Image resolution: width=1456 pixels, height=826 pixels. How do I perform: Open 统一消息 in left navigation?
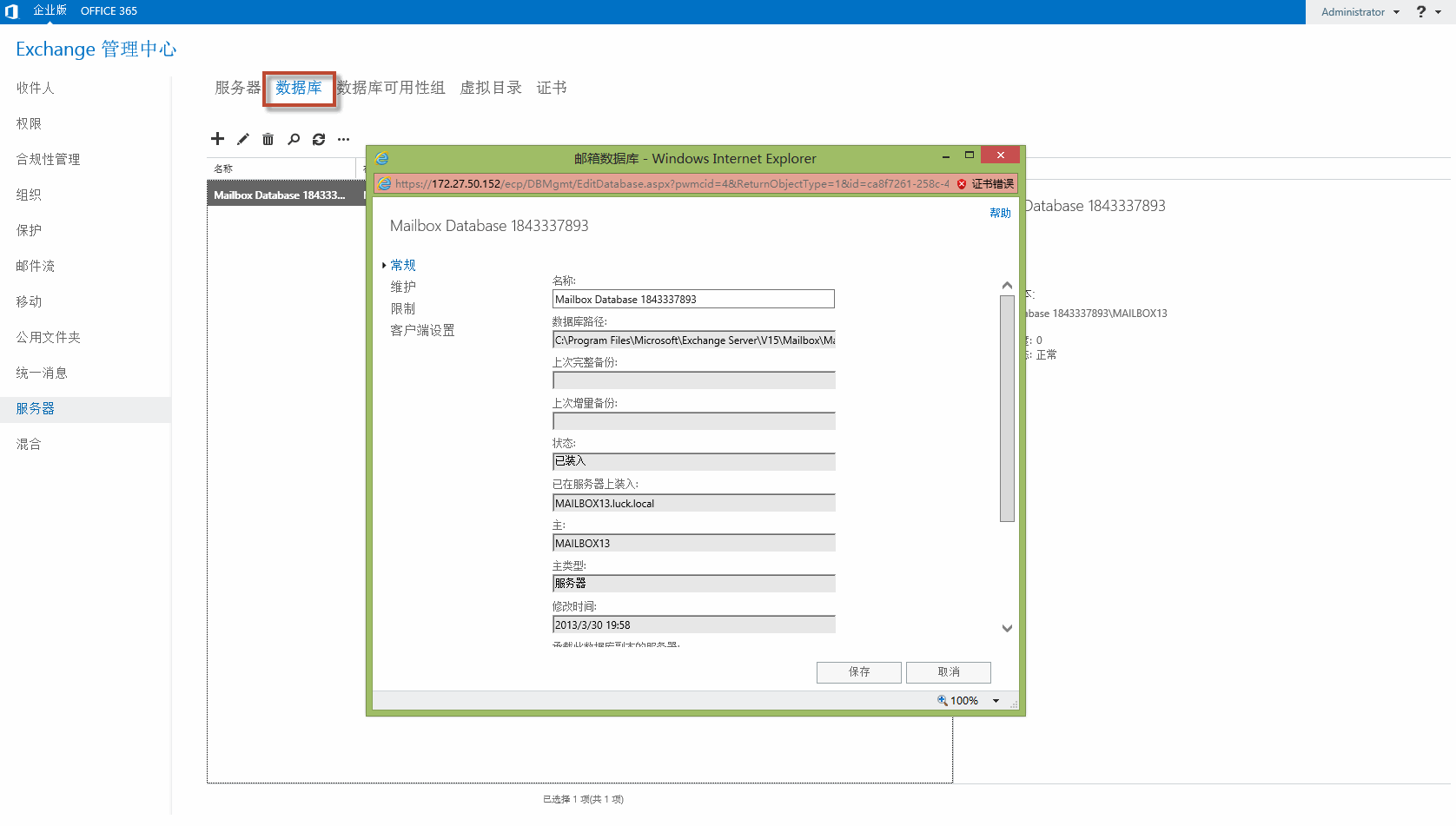(x=42, y=373)
